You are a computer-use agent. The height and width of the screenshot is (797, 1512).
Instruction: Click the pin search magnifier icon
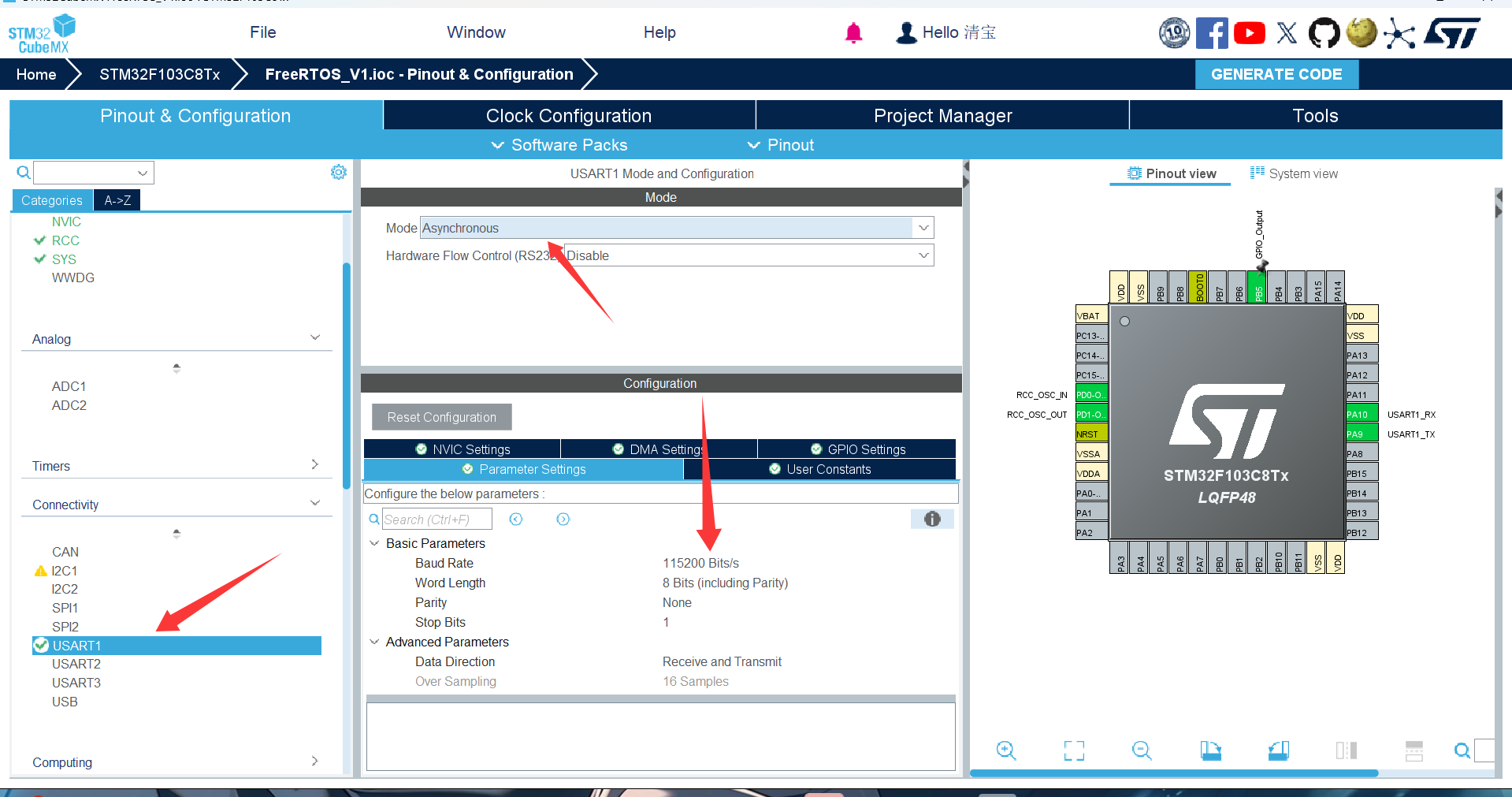point(1462,750)
